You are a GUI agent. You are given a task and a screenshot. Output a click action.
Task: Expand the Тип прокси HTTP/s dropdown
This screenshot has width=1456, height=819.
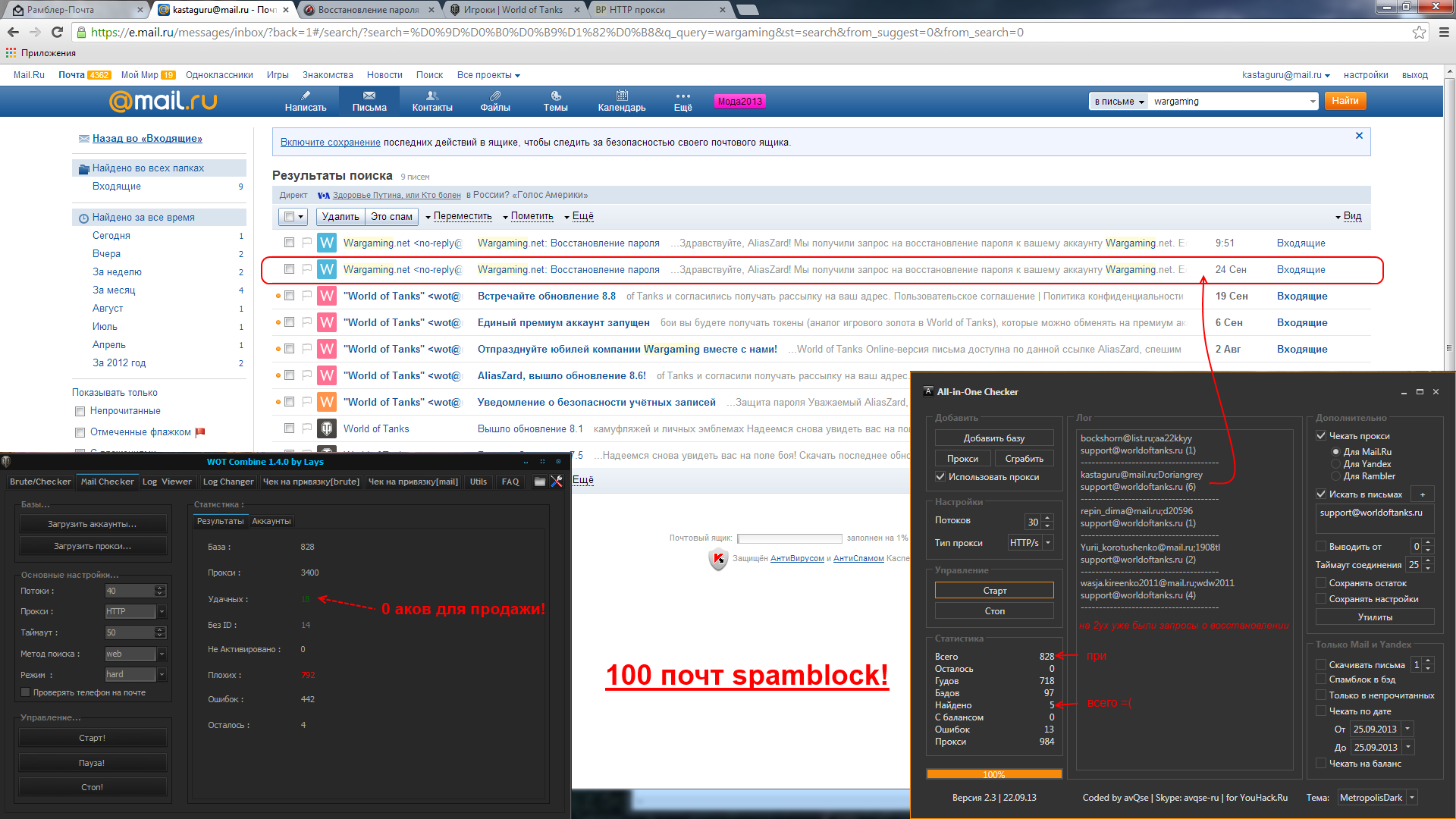pyautogui.click(x=1048, y=543)
